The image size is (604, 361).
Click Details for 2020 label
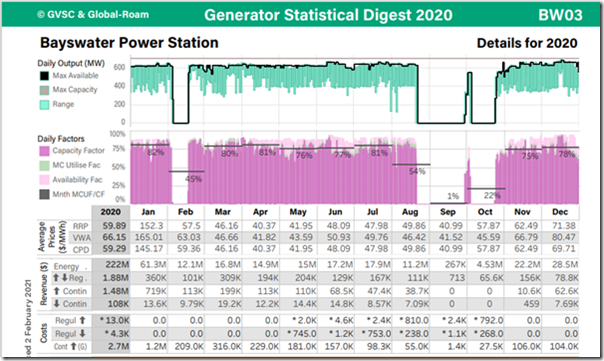527,43
